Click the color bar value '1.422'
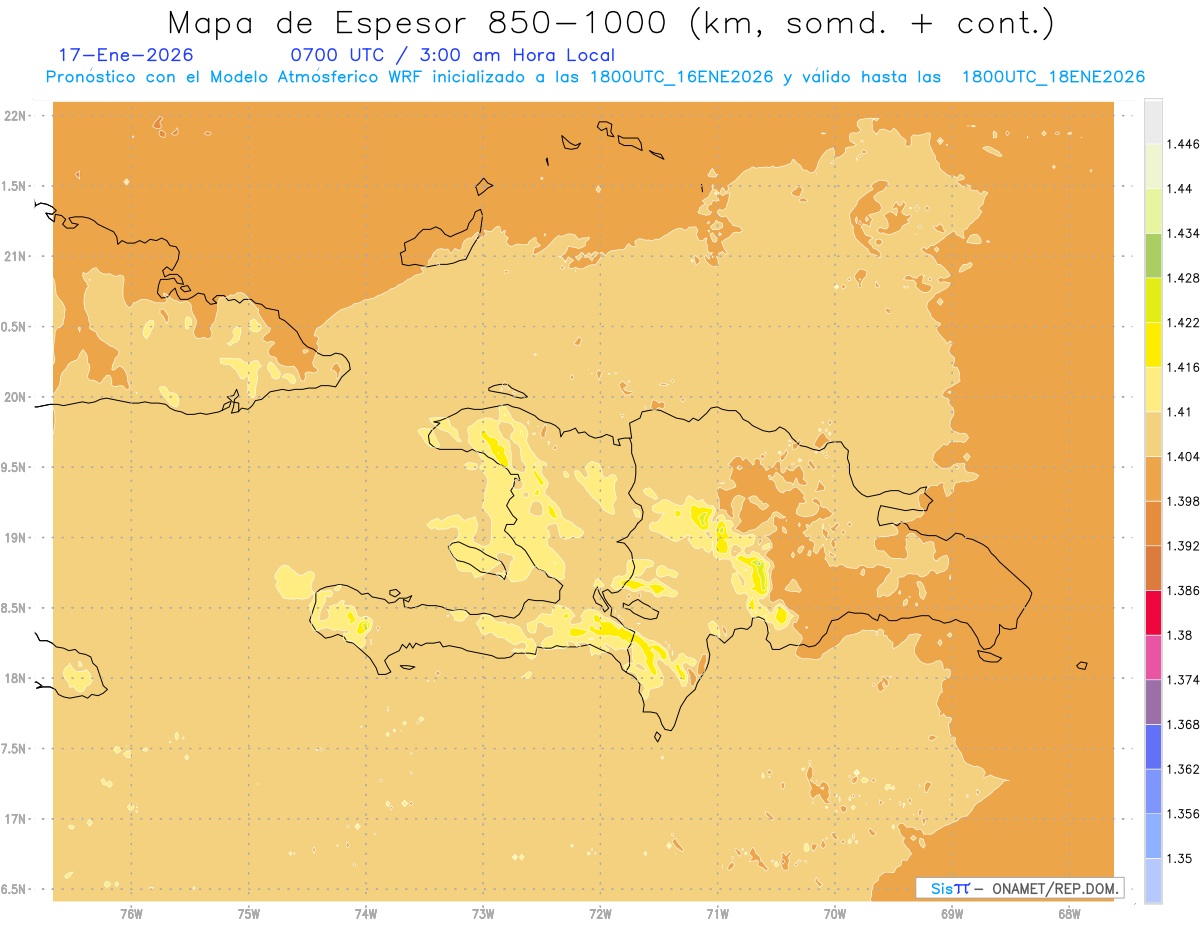 1182,322
